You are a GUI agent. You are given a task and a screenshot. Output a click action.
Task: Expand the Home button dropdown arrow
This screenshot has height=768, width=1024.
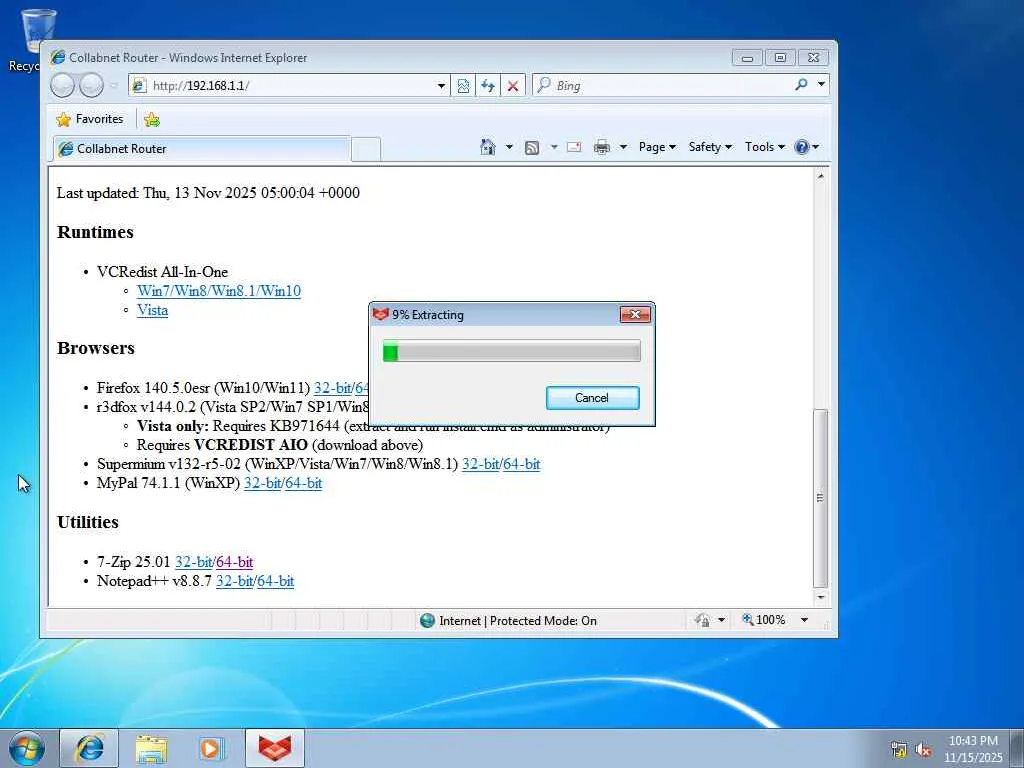pyautogui.click(x=509, y=147)
